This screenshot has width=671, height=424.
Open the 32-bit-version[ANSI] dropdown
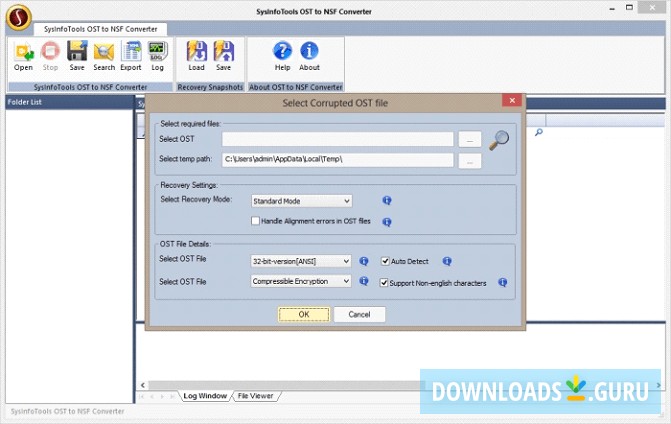click(301, 261)
